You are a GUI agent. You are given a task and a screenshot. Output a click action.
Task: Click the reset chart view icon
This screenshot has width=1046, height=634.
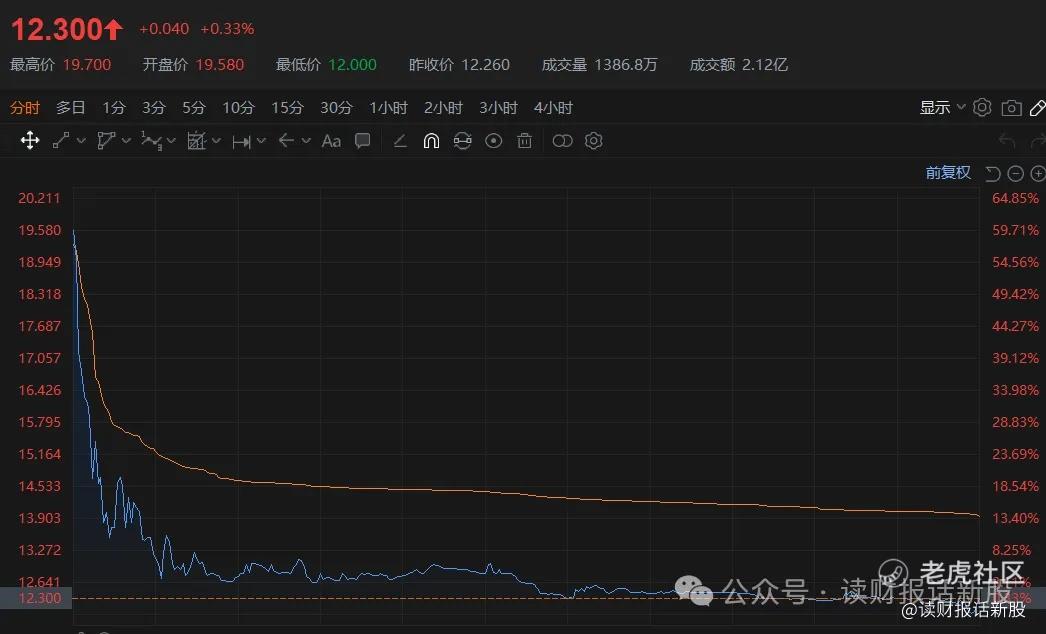(x=993, y=174)
